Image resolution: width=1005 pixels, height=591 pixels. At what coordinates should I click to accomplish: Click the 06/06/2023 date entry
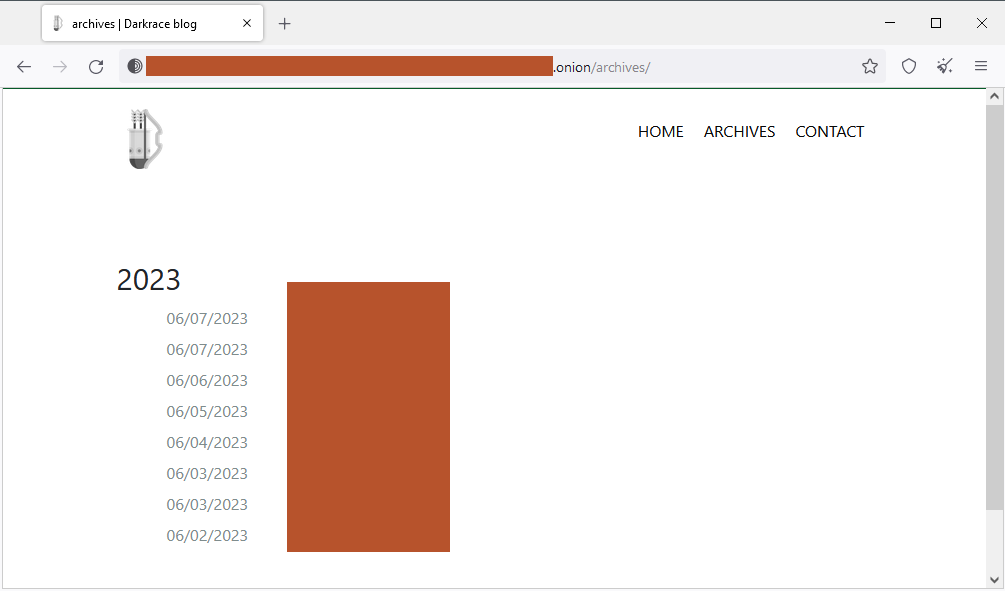click(207, 381)
